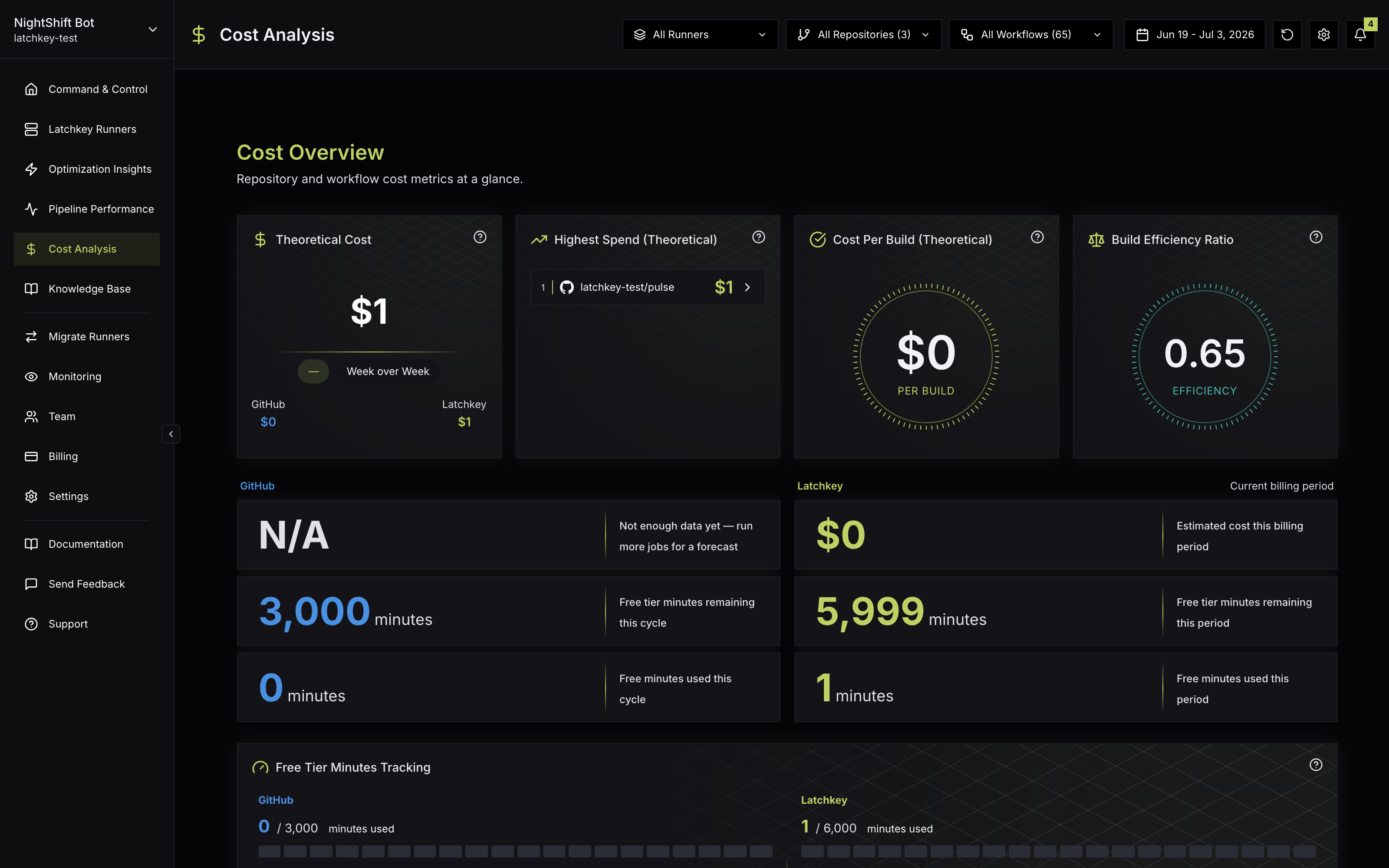Image resolution: width=1389 pixels, height=868 pixels.
Task: Open Latchkey Runners page
Action: 87,129
